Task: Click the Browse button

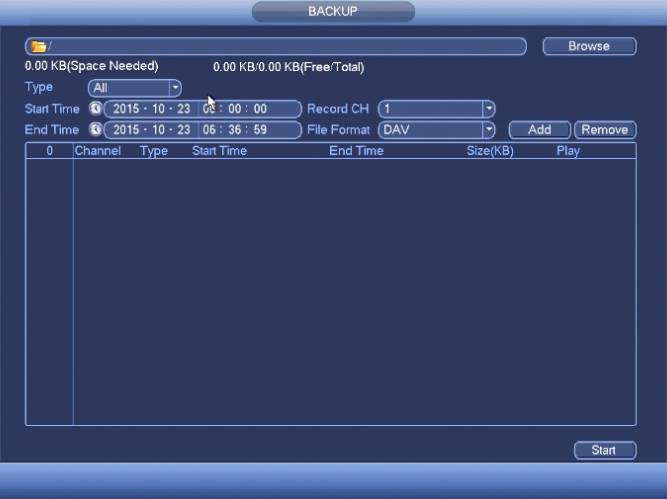Action: (x=589, y=46)
